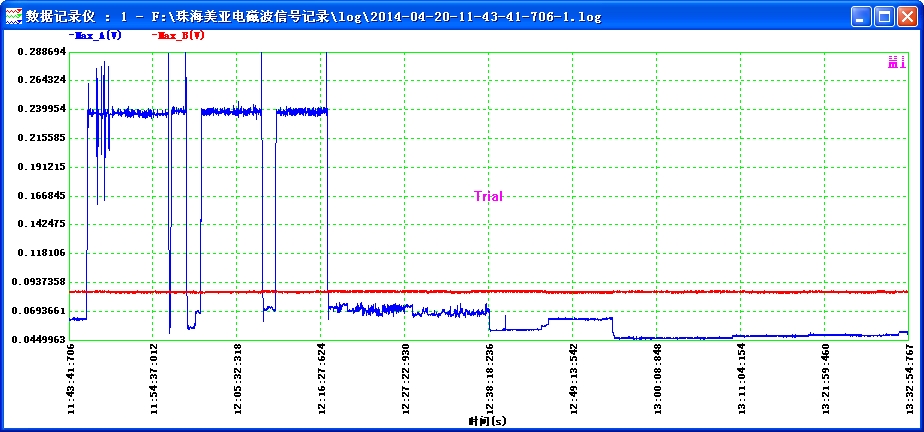Image resolution: width=924 pixels, height=432 pixels.
Task: Click the y-axis value 0.0937358
Action: [x=39, y=282]
